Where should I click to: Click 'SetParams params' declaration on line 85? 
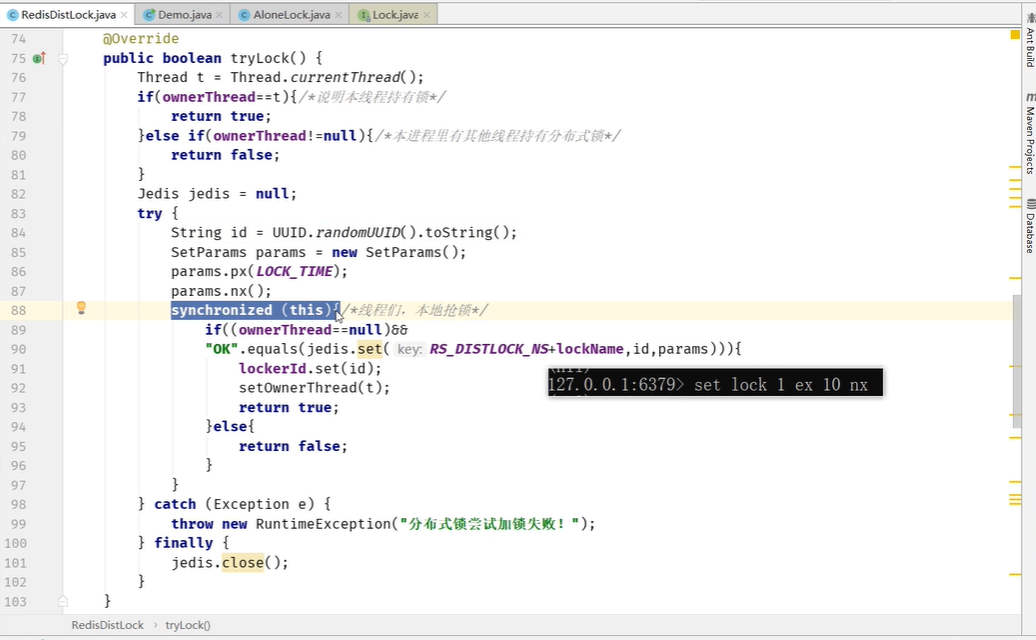(239, 252)
